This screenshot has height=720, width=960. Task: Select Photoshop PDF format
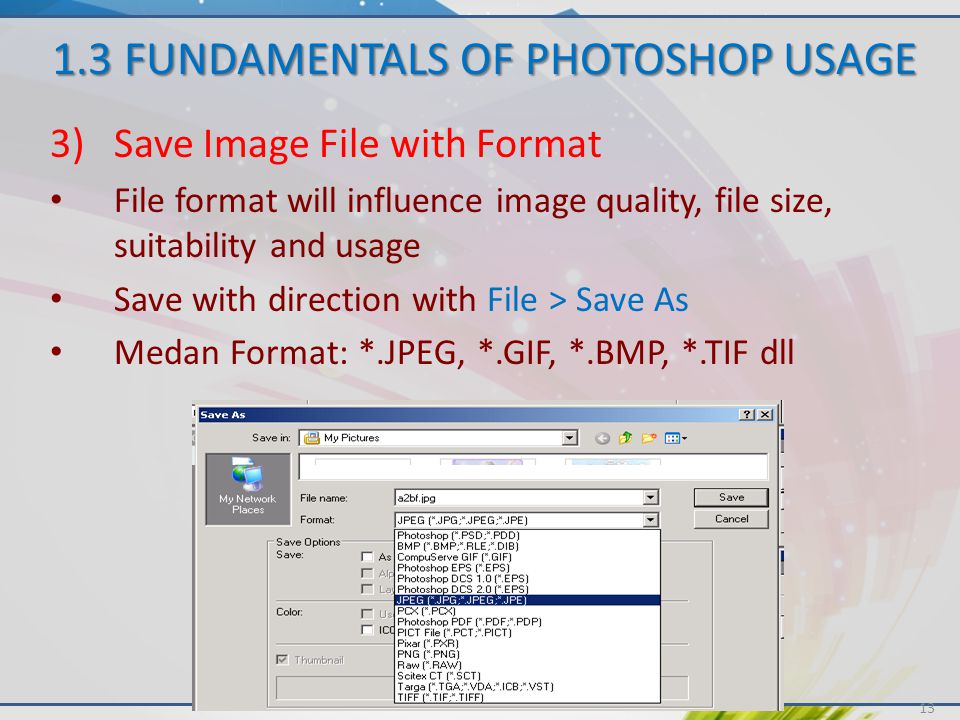pyautogui.click(x=527, y=621)
